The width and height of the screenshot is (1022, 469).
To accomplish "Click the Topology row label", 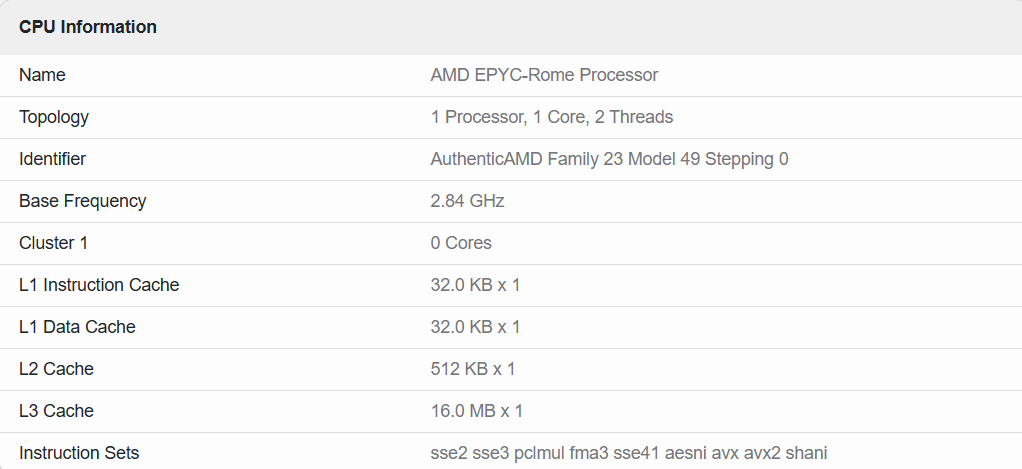I will coord(54,117).
